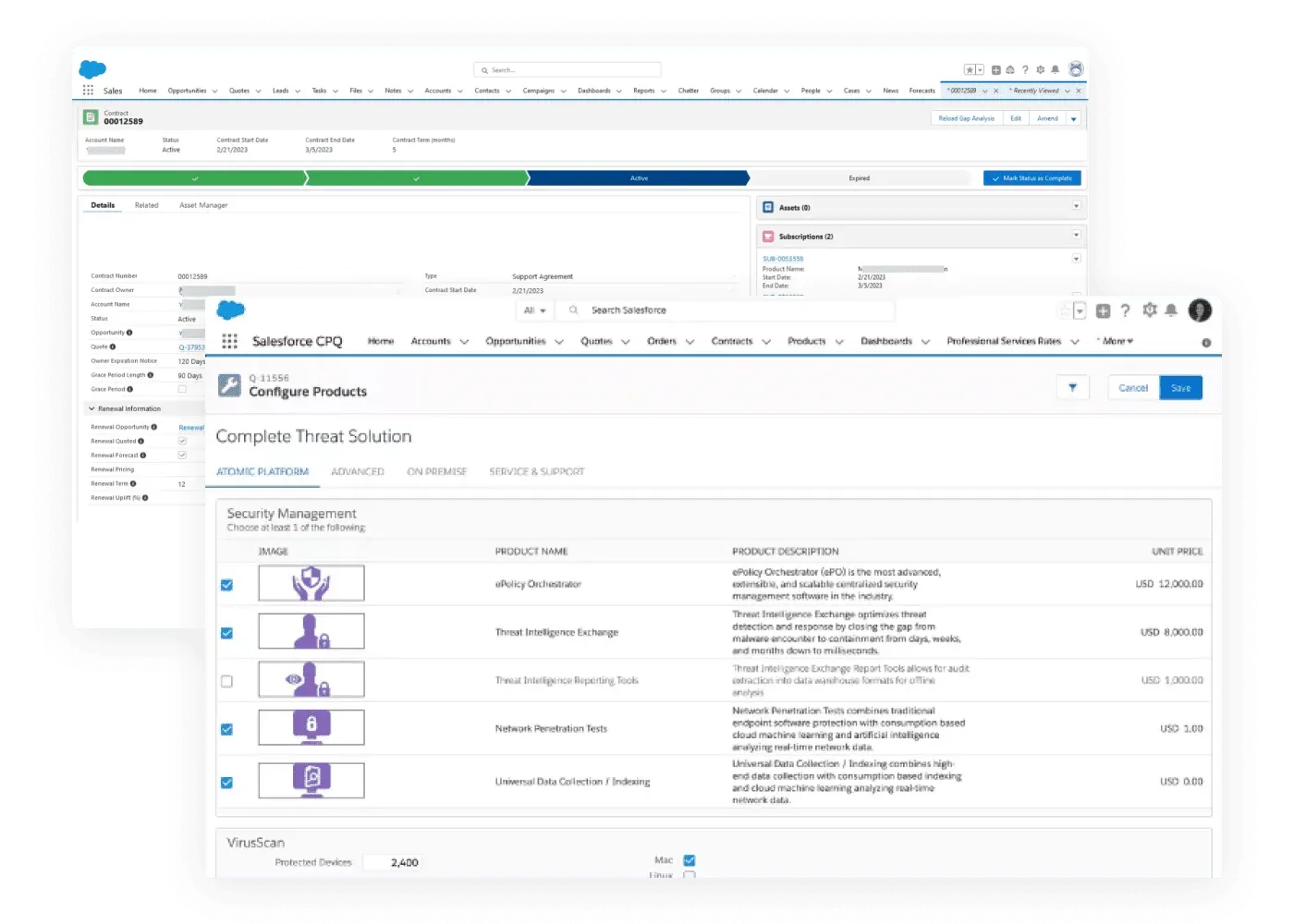
Task: Click the Mark Status as Complete button
Action: [x=1032, y=177]
